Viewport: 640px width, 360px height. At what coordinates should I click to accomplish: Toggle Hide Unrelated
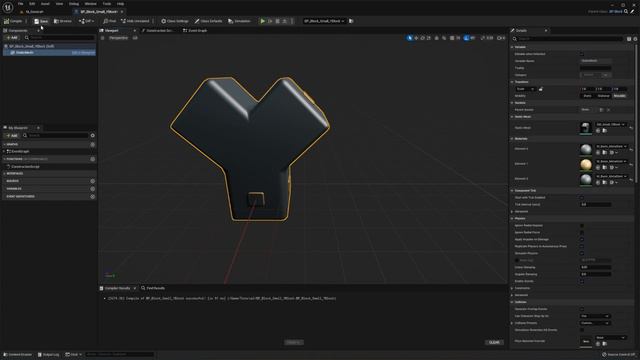click(x=135, y=21)
